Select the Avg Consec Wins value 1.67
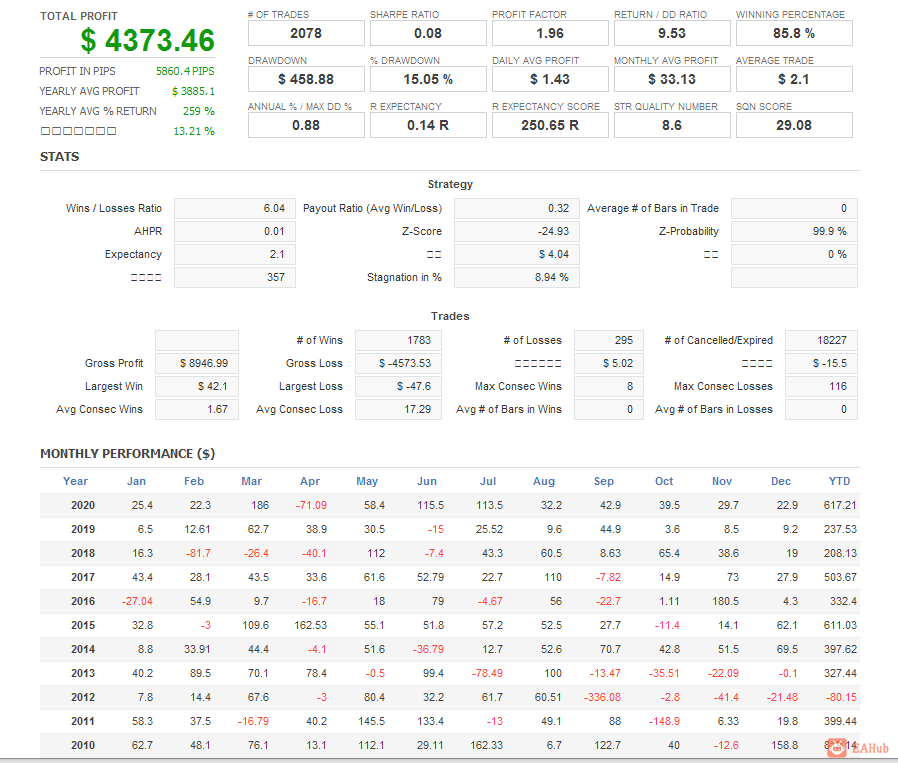The width and height of the screenshot is (898, 763). tap(196, 409)
